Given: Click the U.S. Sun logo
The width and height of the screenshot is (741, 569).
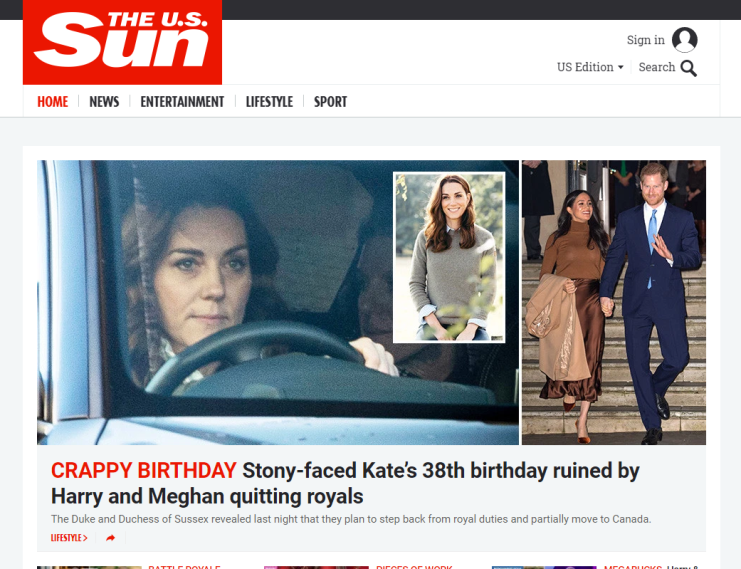Looking at the screenshot, I should click(122, 42).
